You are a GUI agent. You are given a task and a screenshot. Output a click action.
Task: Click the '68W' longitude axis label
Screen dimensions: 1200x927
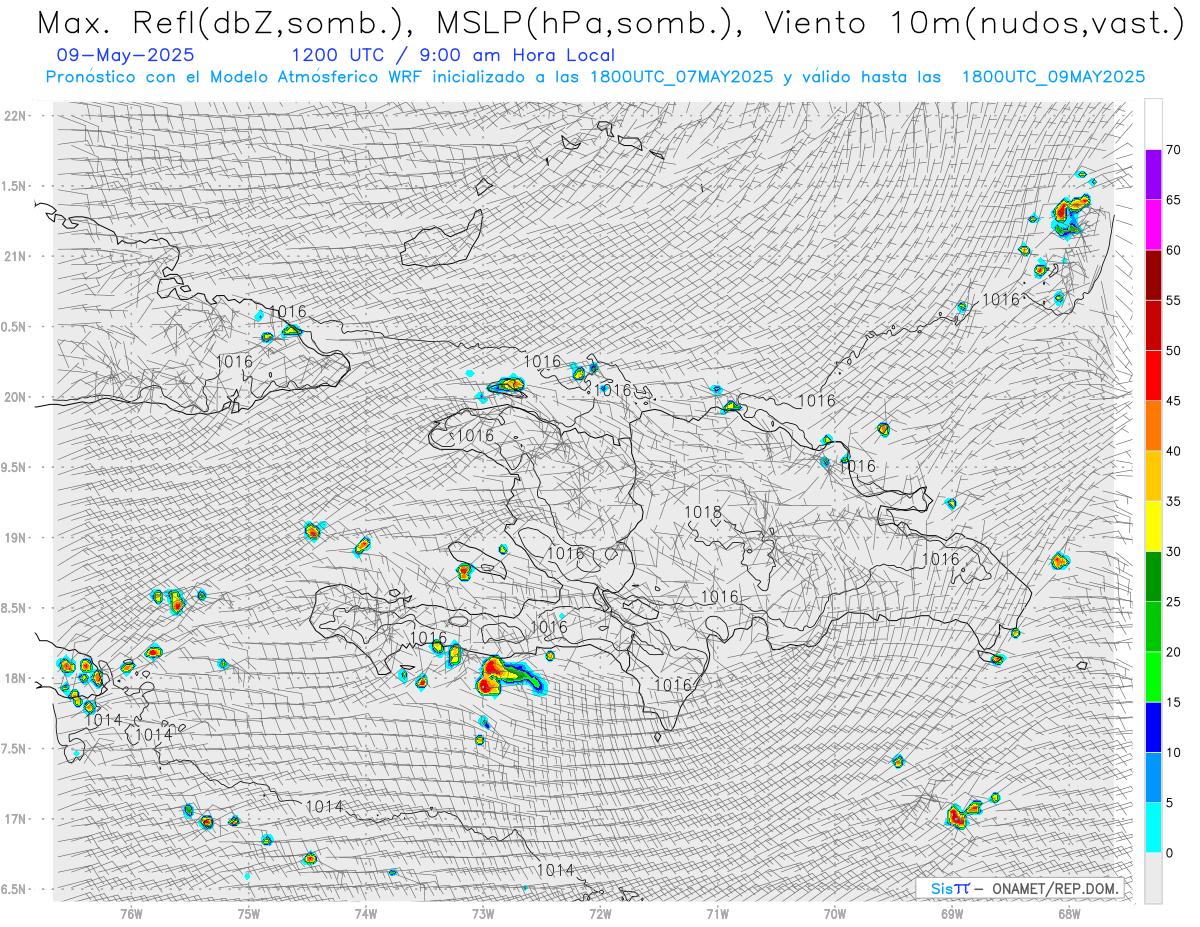1069,913
